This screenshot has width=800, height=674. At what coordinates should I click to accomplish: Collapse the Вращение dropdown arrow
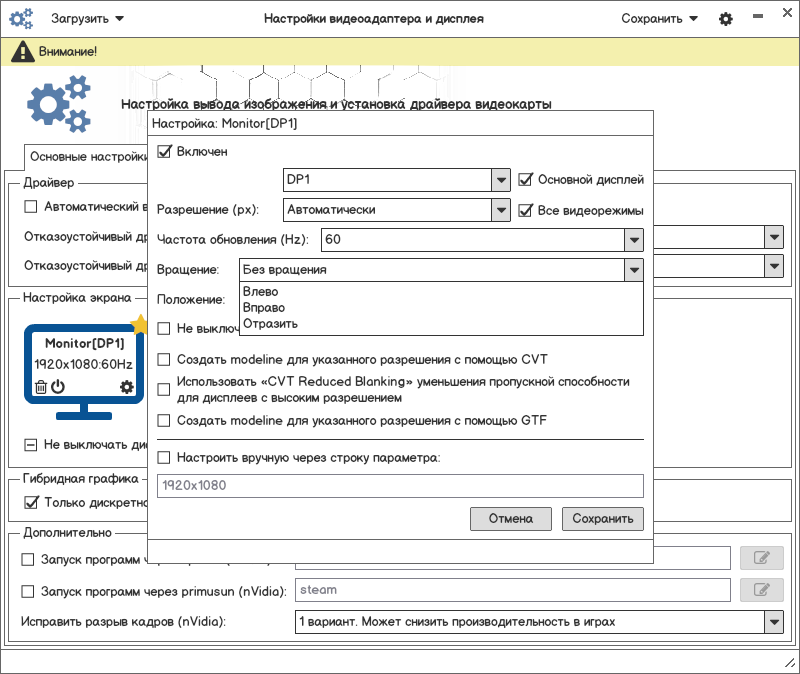coord(634,270)
